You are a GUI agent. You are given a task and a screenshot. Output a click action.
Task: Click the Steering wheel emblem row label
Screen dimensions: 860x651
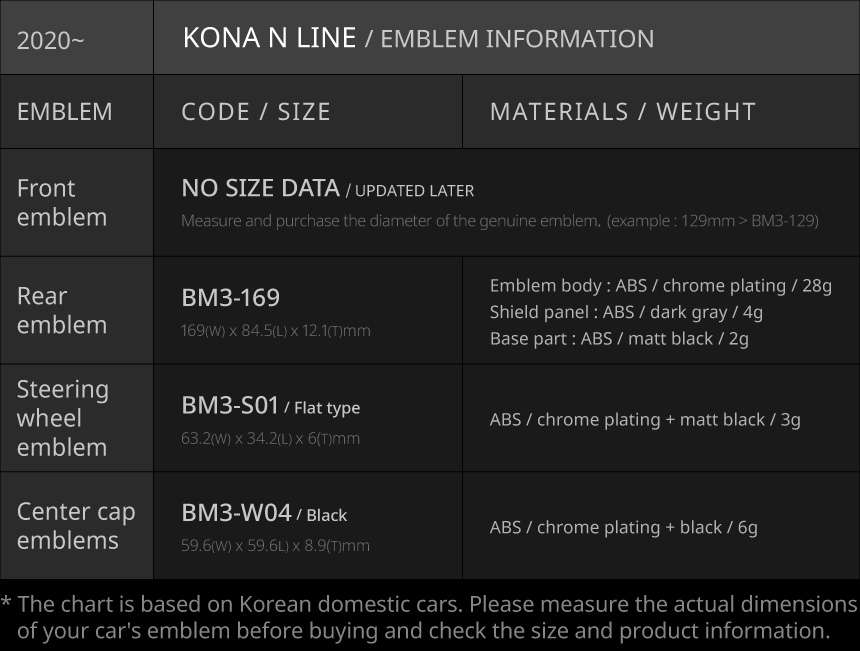coord(62,418)
